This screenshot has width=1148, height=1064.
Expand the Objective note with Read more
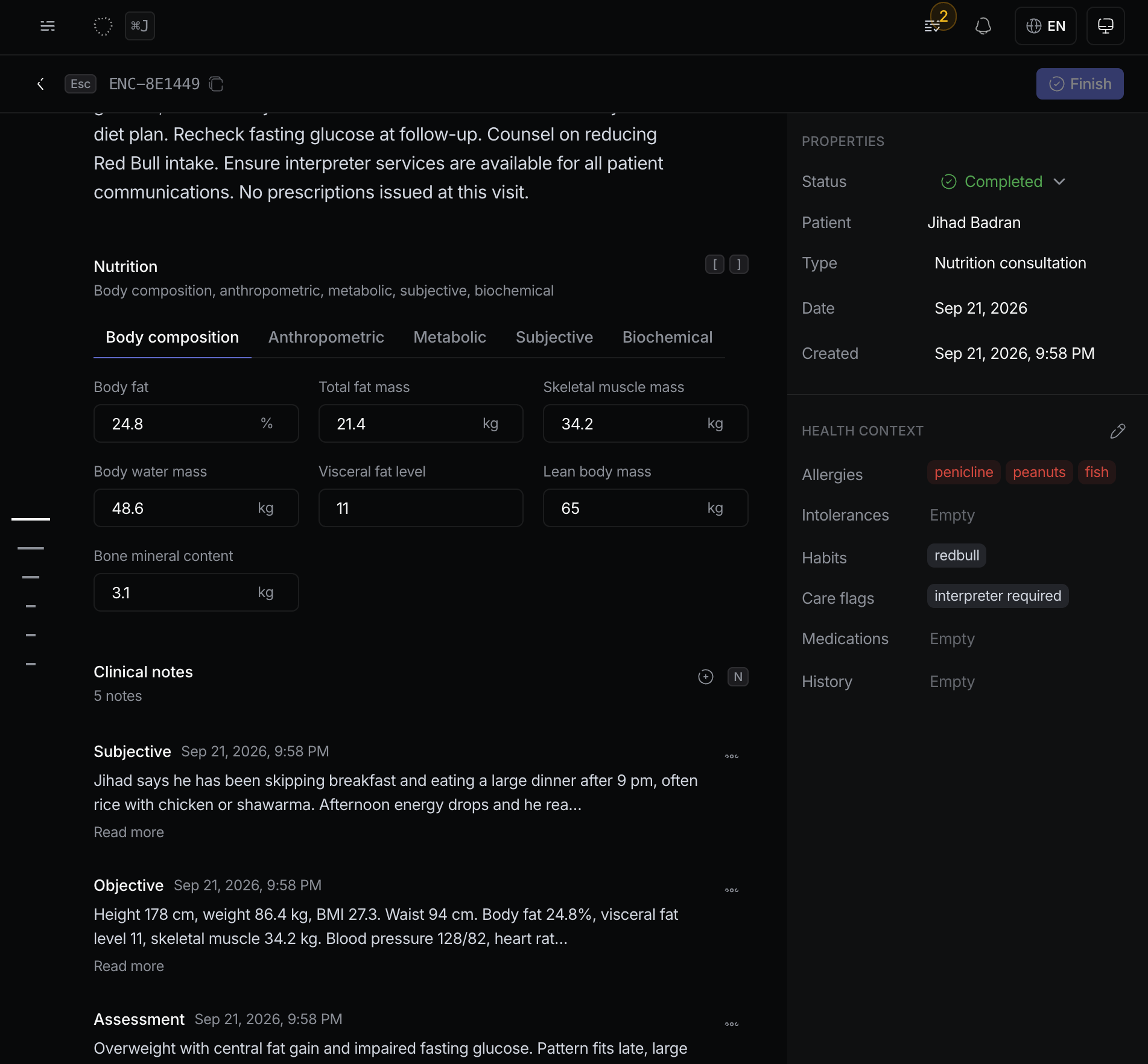[128, 966]
